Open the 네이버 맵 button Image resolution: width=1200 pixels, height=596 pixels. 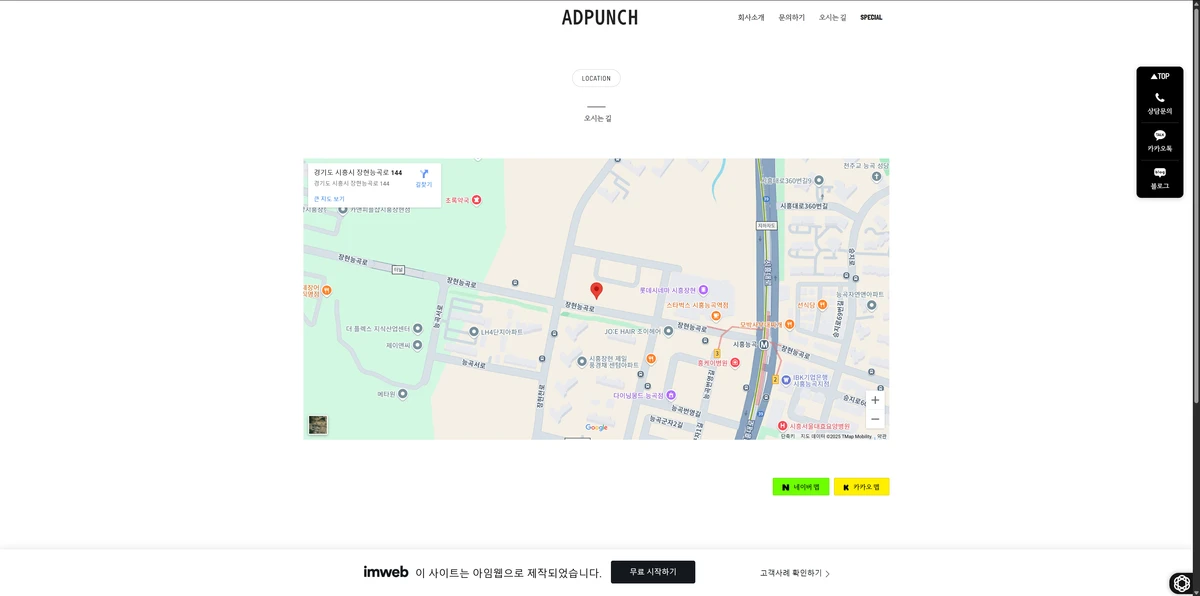(x=801, y=487)
